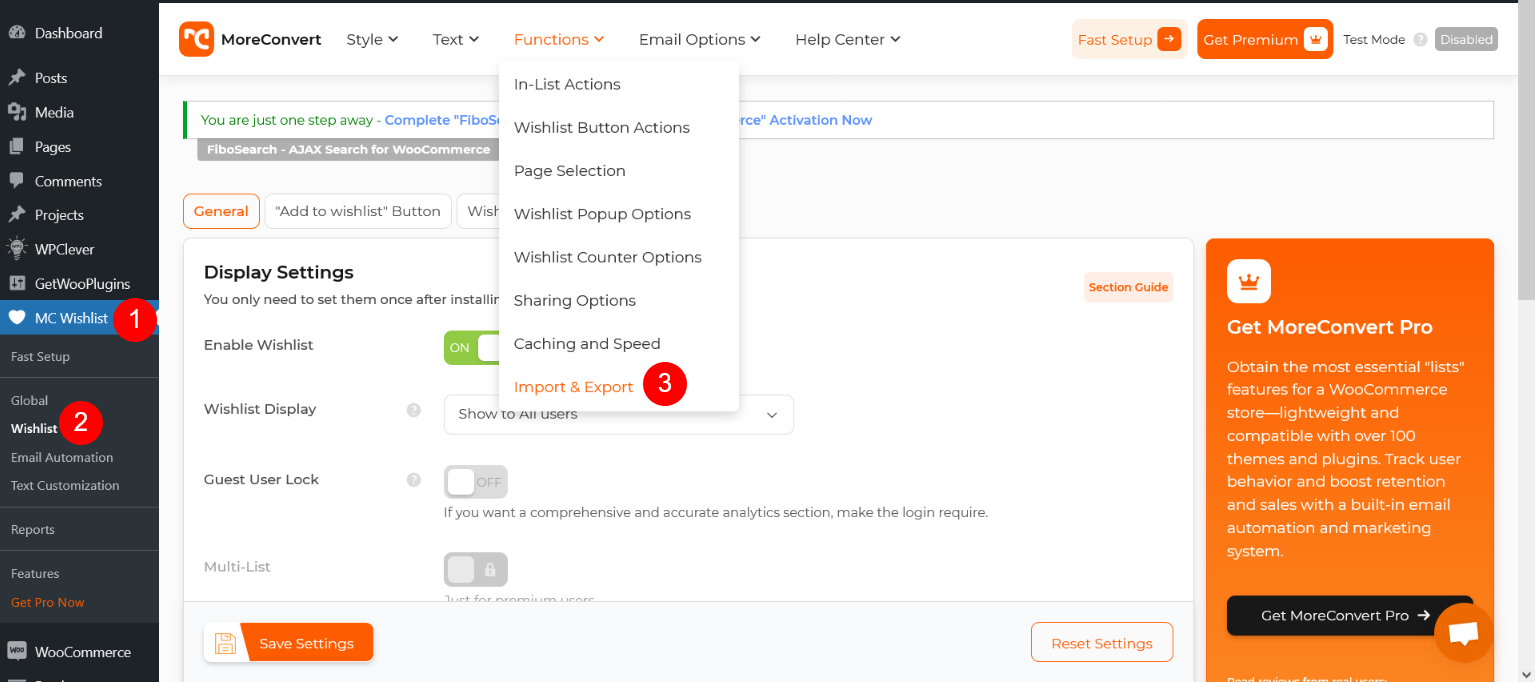Viewport: 1535px width, 682px height.
Task: Collapse the Functions menu
Action: (559, 39)
